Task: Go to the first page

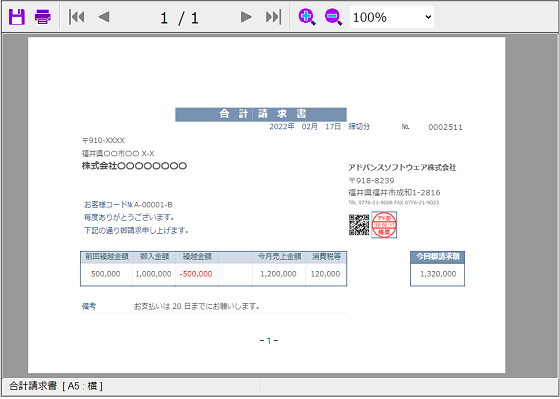Action: pos(77,17)
